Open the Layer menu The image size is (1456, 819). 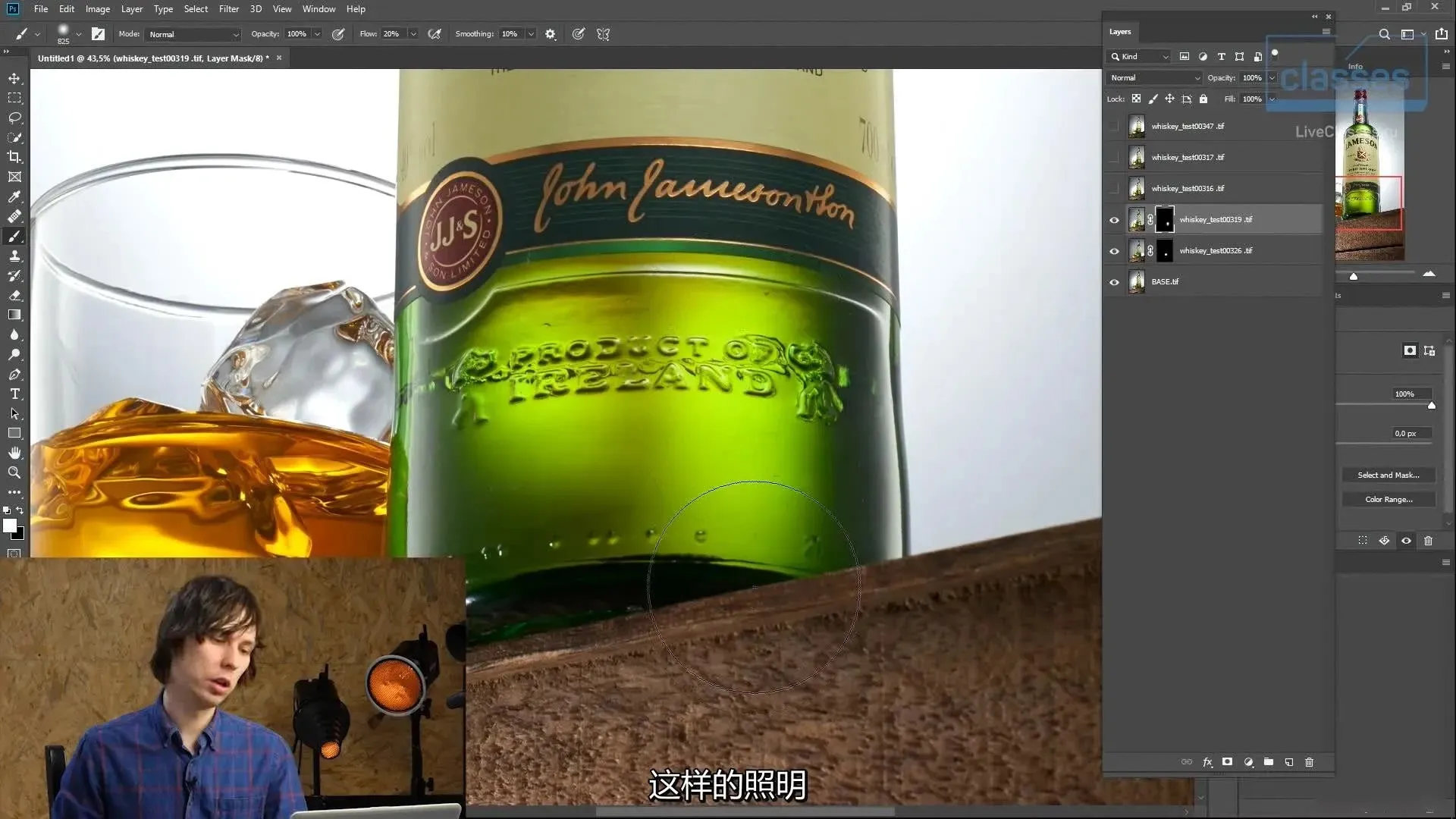tap(131, 9)
